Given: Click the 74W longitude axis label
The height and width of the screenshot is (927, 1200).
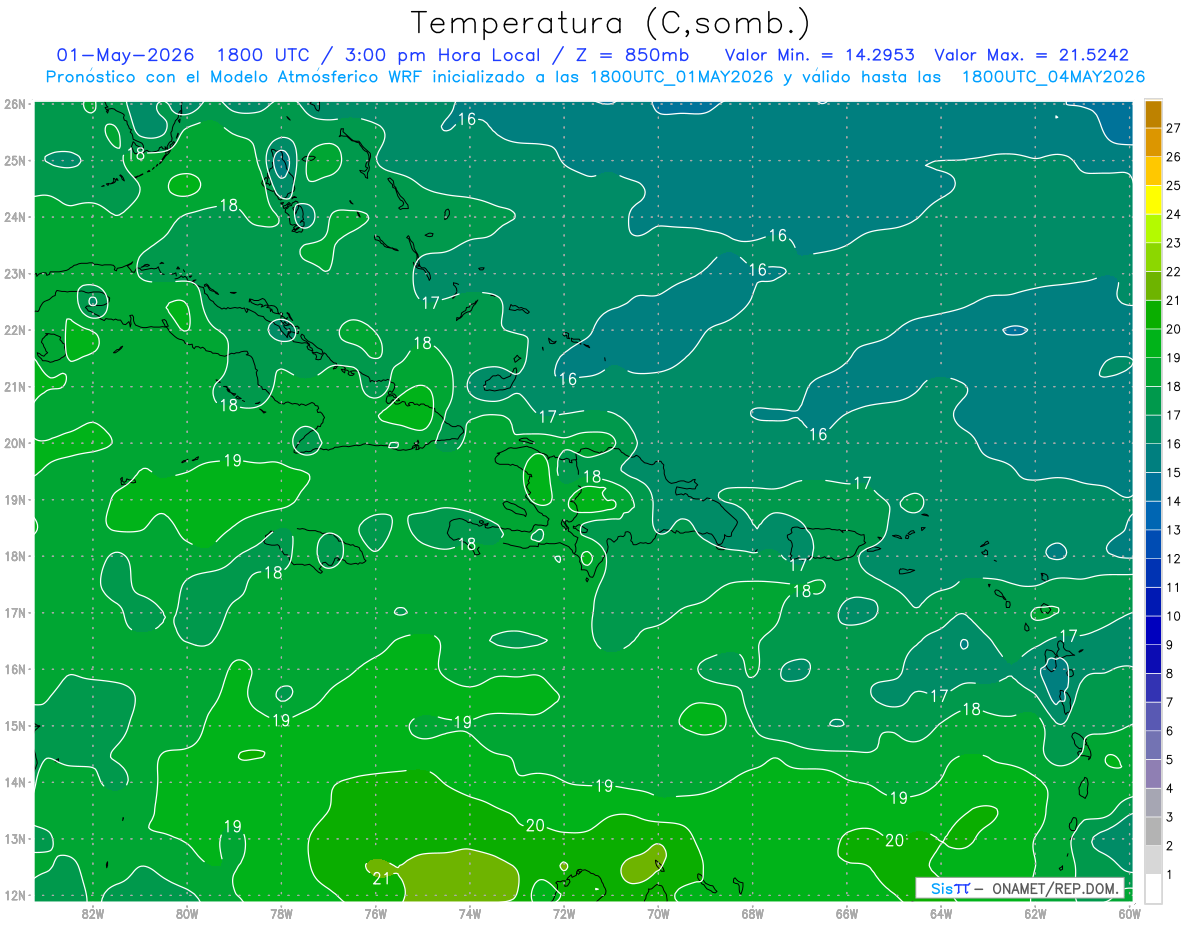Looking at the screenshot, I should click(x=469, y=913).
